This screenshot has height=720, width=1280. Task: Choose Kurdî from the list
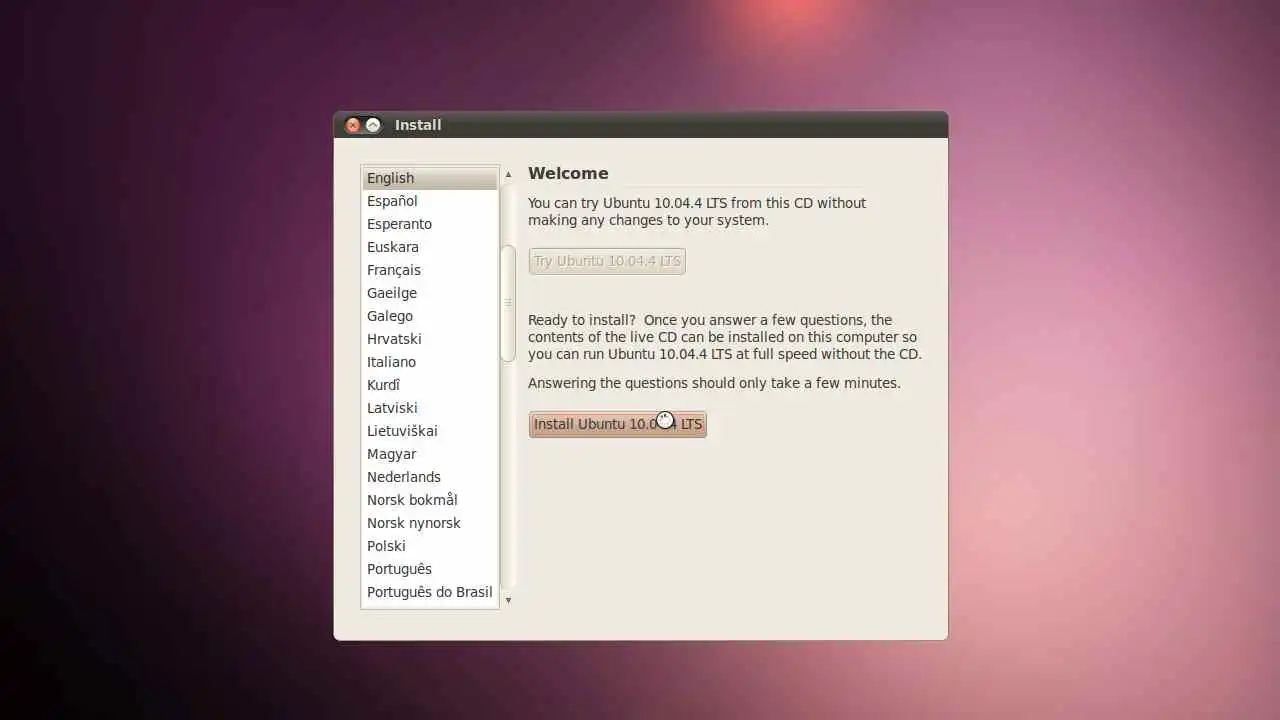(430, 385)
